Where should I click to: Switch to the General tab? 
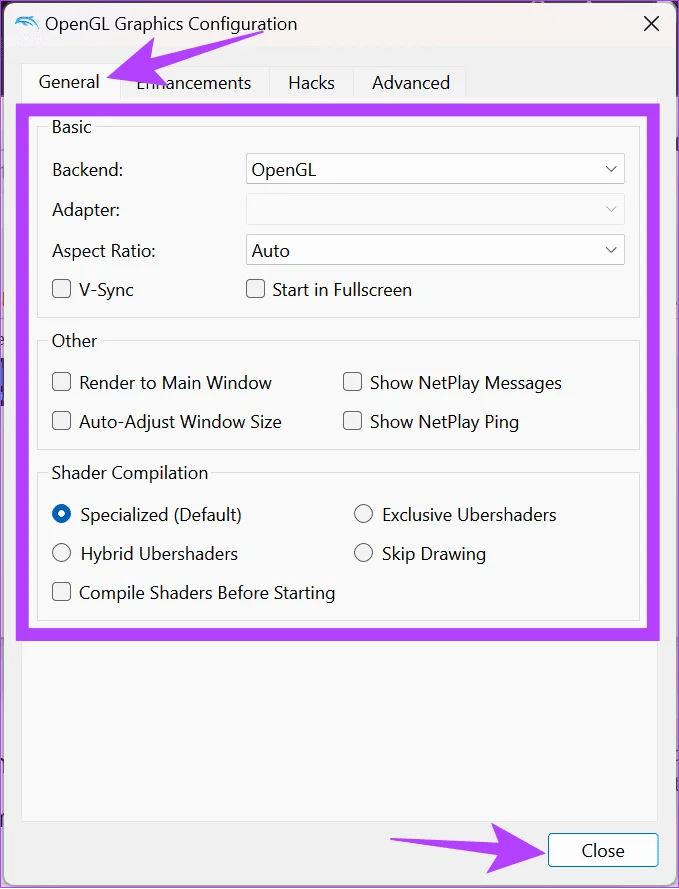[69, 82]
